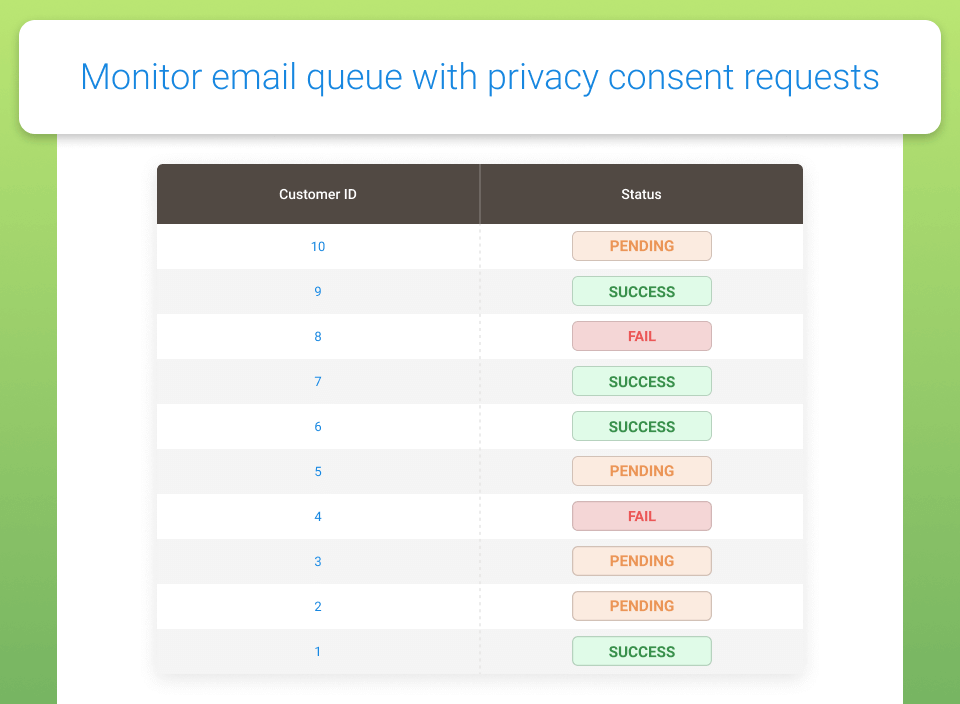Open customer ID 7 link
Viewport: 960px width, 704px height.
318,381
